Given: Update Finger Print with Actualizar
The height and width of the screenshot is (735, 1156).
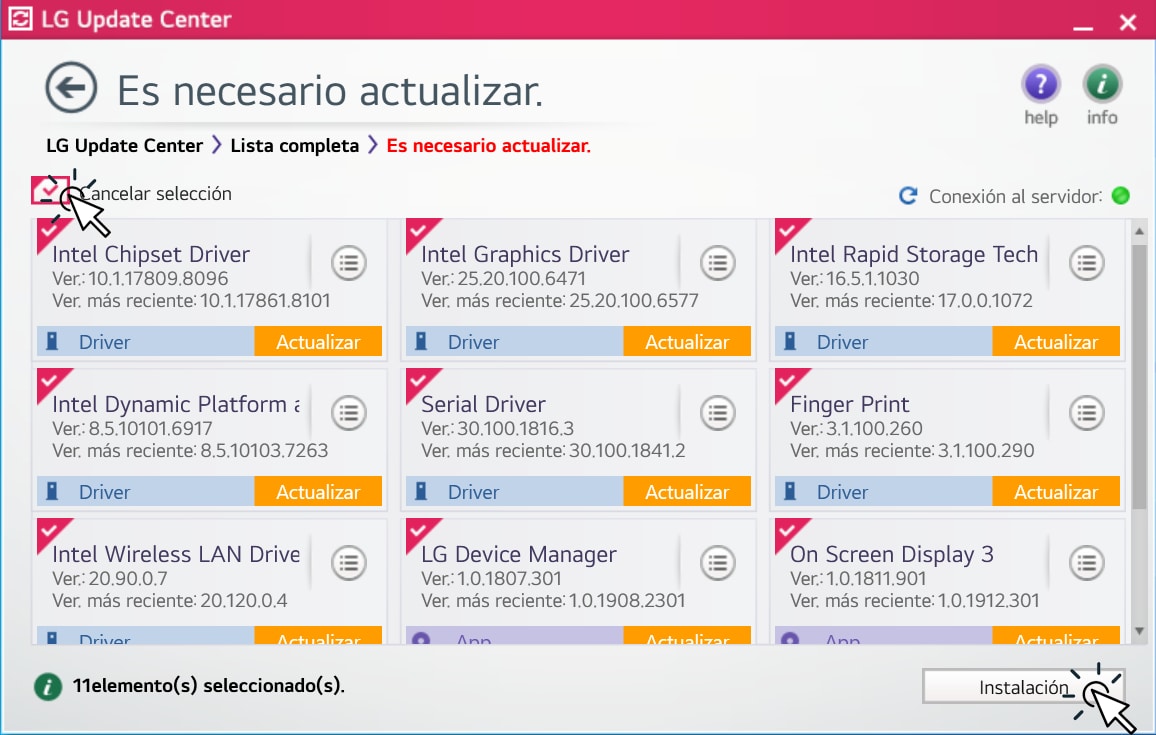Looking at the screenshot, I should 1056,491.
